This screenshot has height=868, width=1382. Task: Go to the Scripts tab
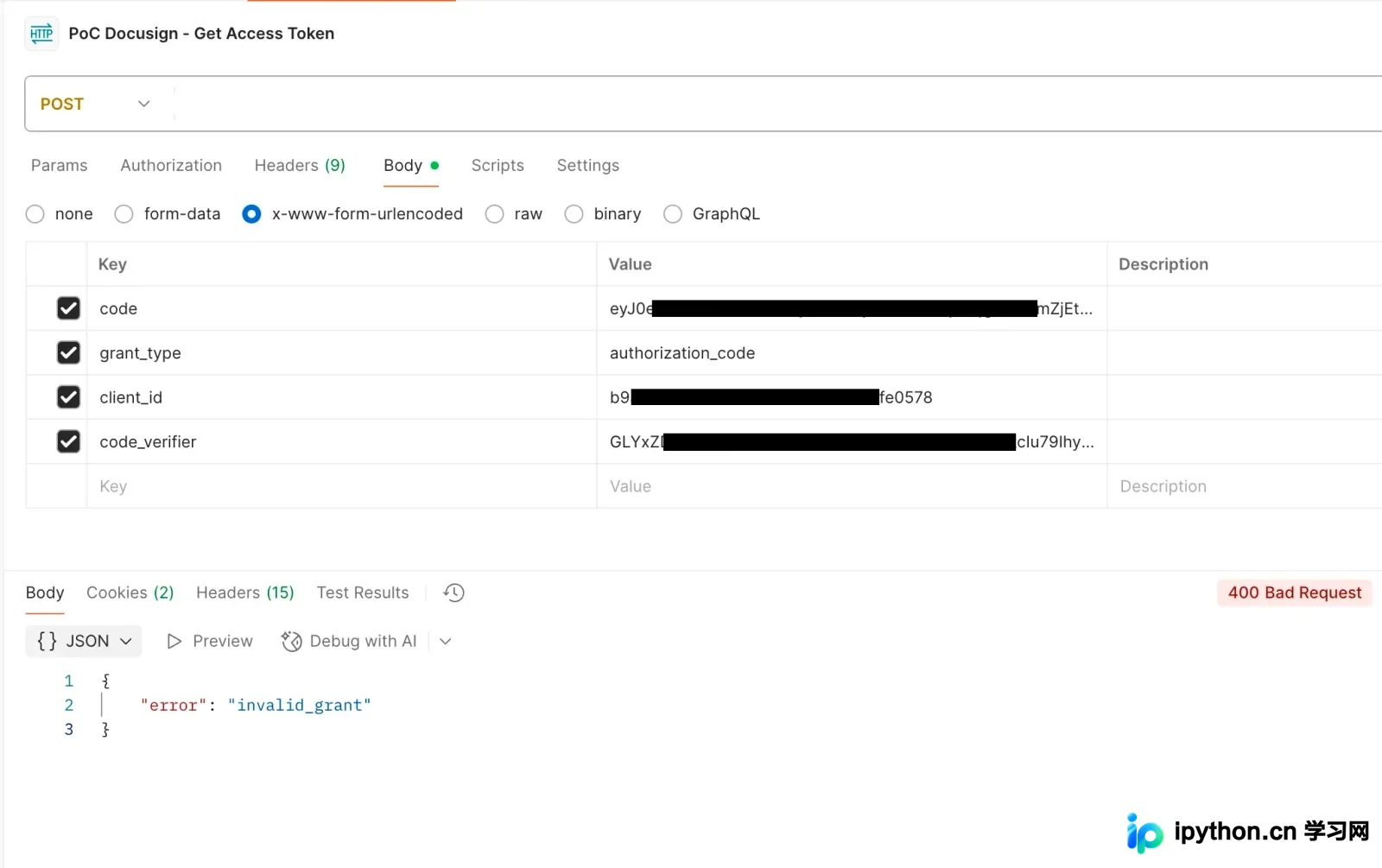click(498, 165)
